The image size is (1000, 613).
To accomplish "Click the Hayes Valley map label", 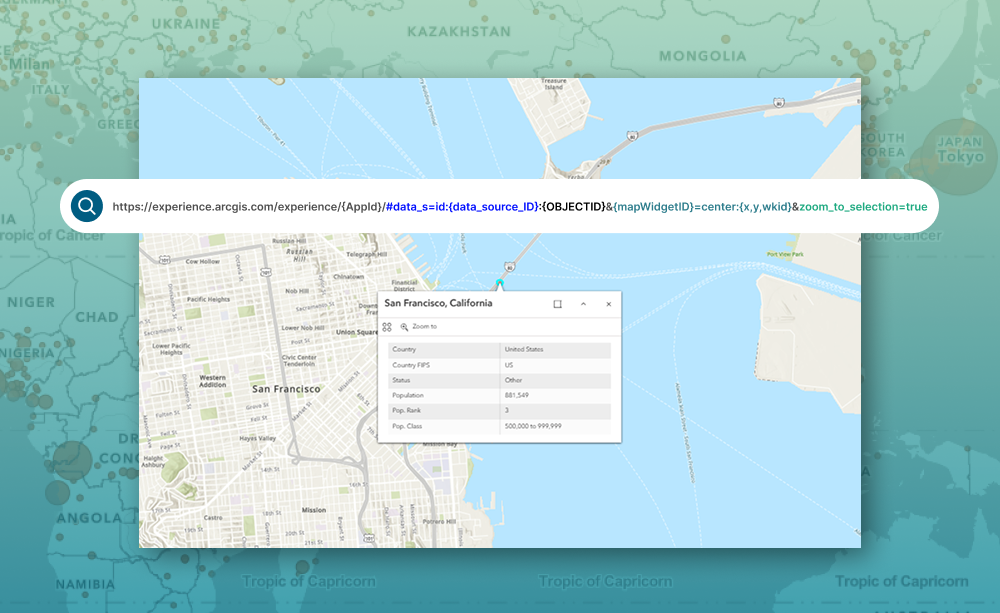I will coord(258,438).
